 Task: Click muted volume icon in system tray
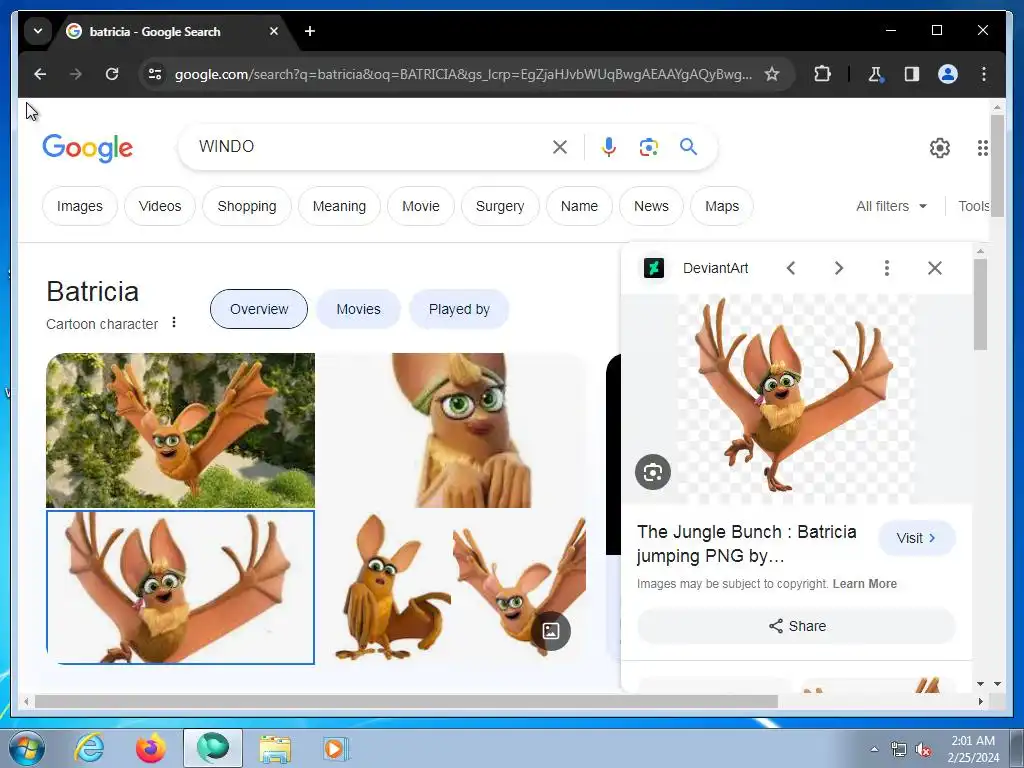click(922, 750)
